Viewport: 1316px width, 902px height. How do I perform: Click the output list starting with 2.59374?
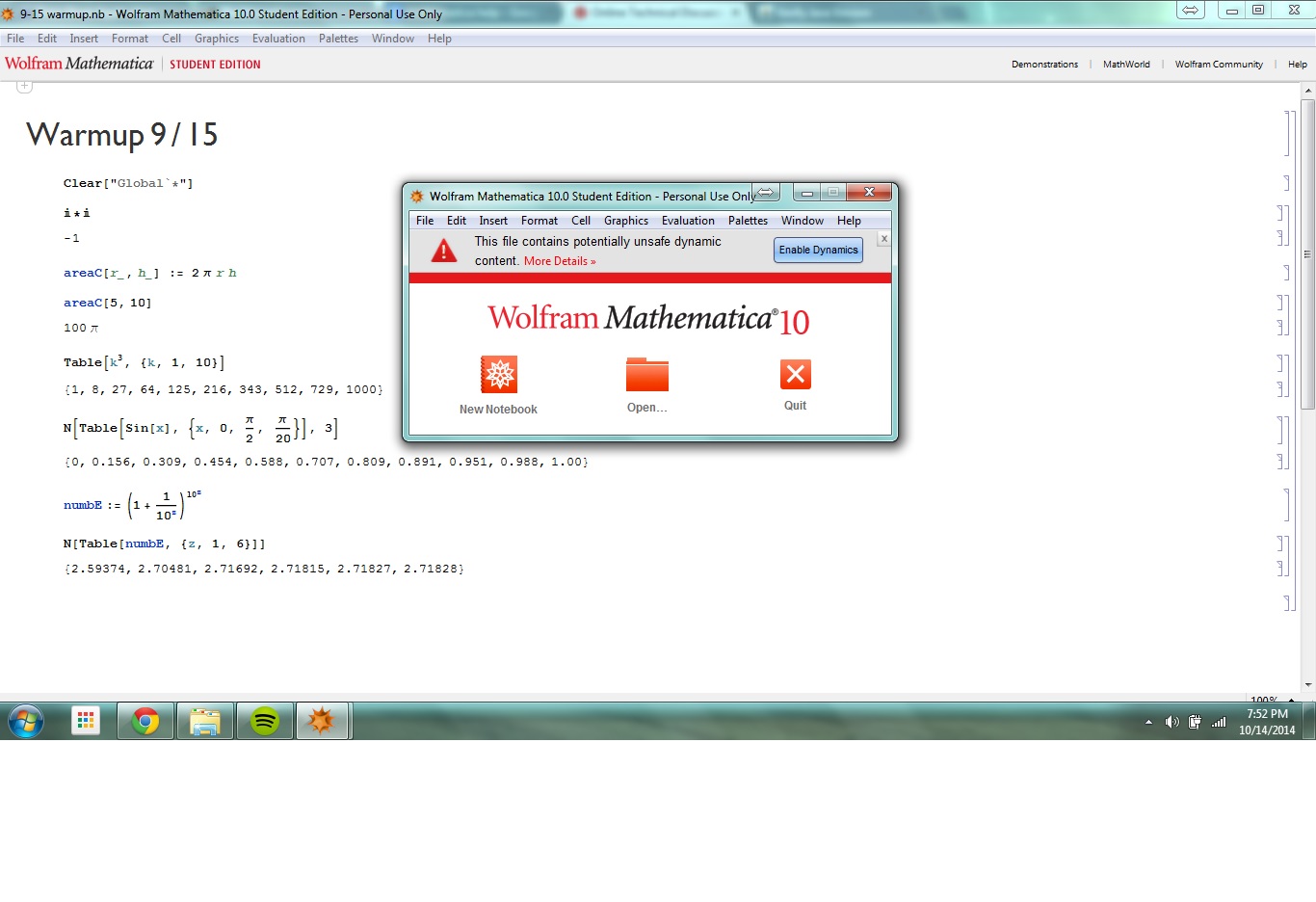264,569
